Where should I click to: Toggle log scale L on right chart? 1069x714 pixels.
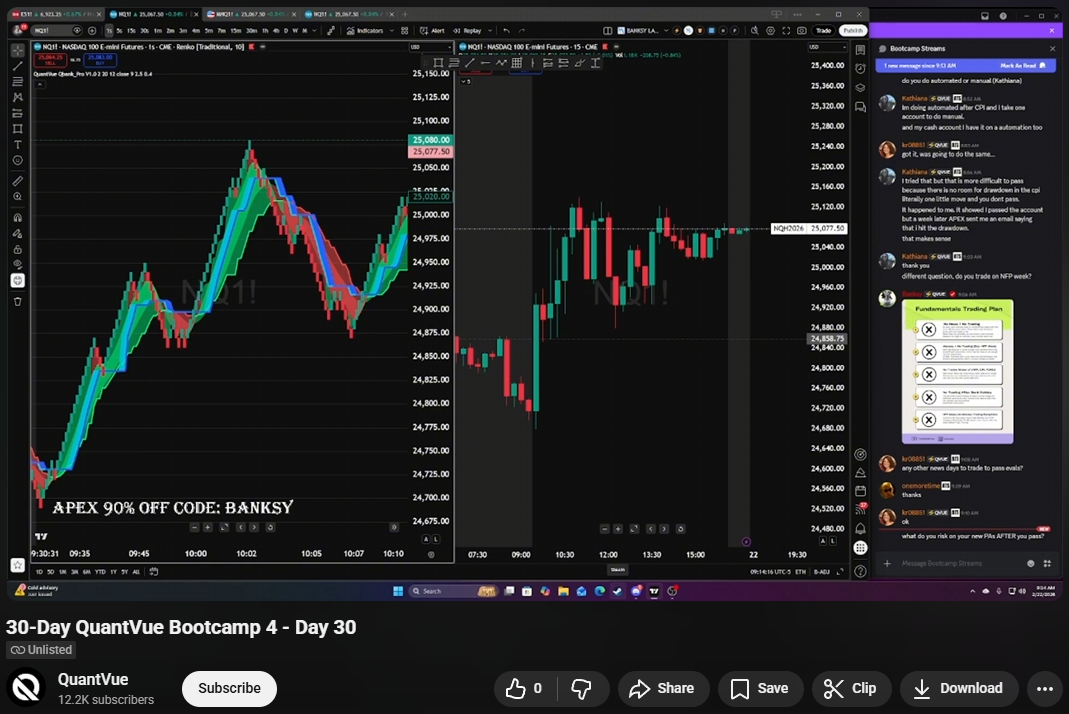coord(832,540)
